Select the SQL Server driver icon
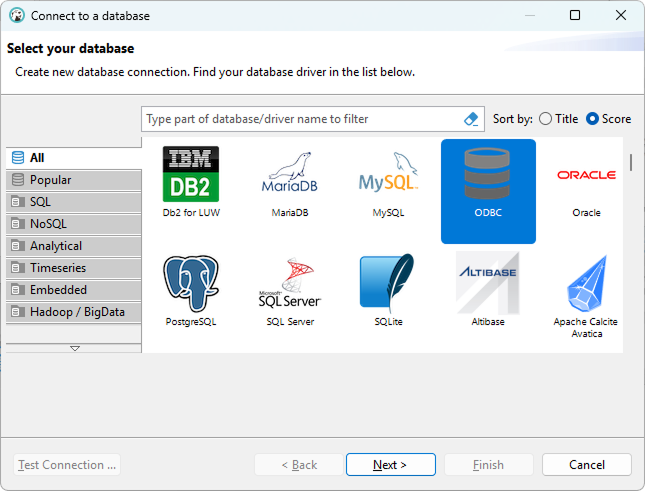The image size is (645, 491). coord(289,284)
